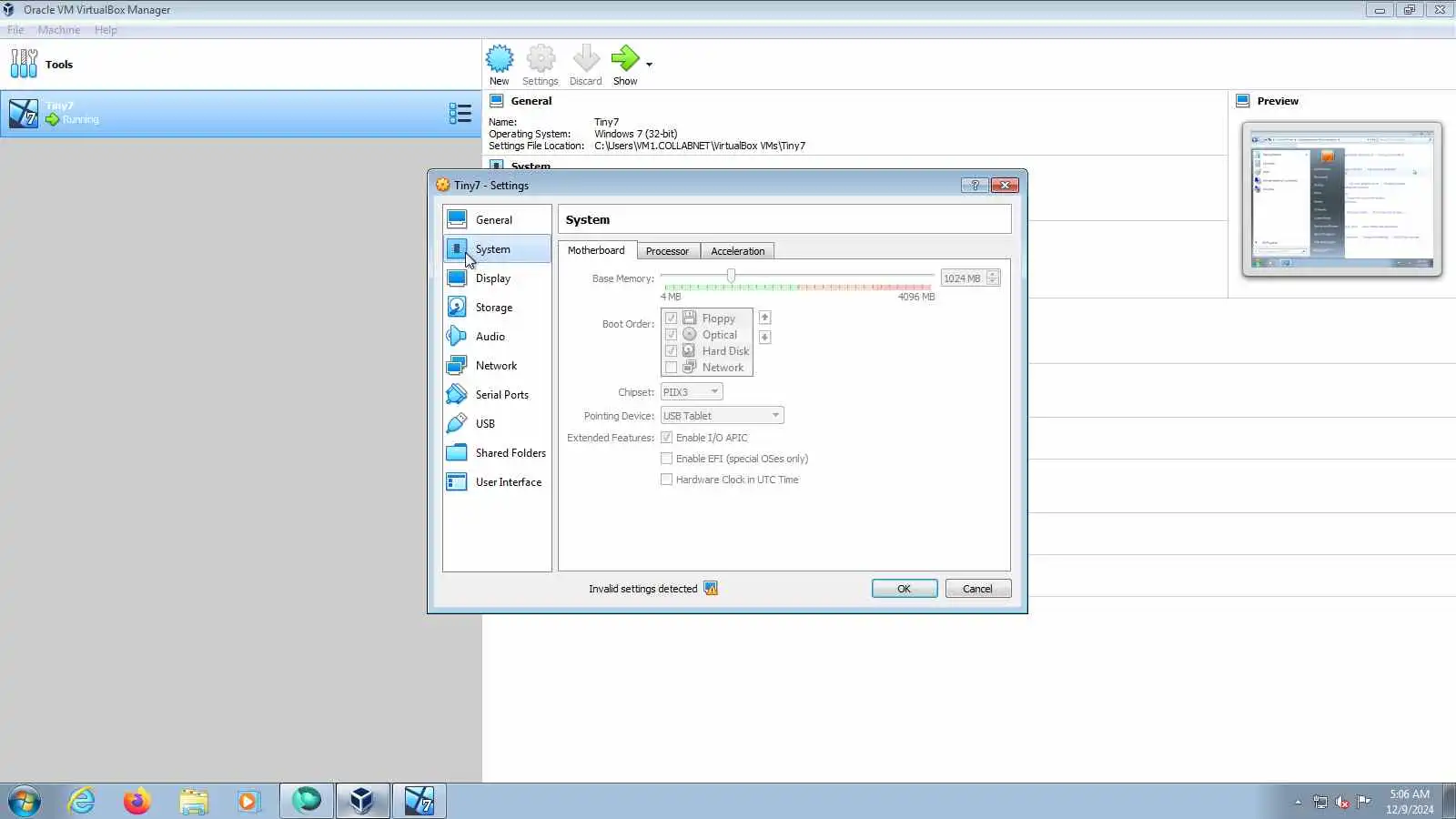The width and height of the screenshot is (1456, 819).
Task: Enable EFI (special OSes only) checkbox
Action: [x=666, y=459]
